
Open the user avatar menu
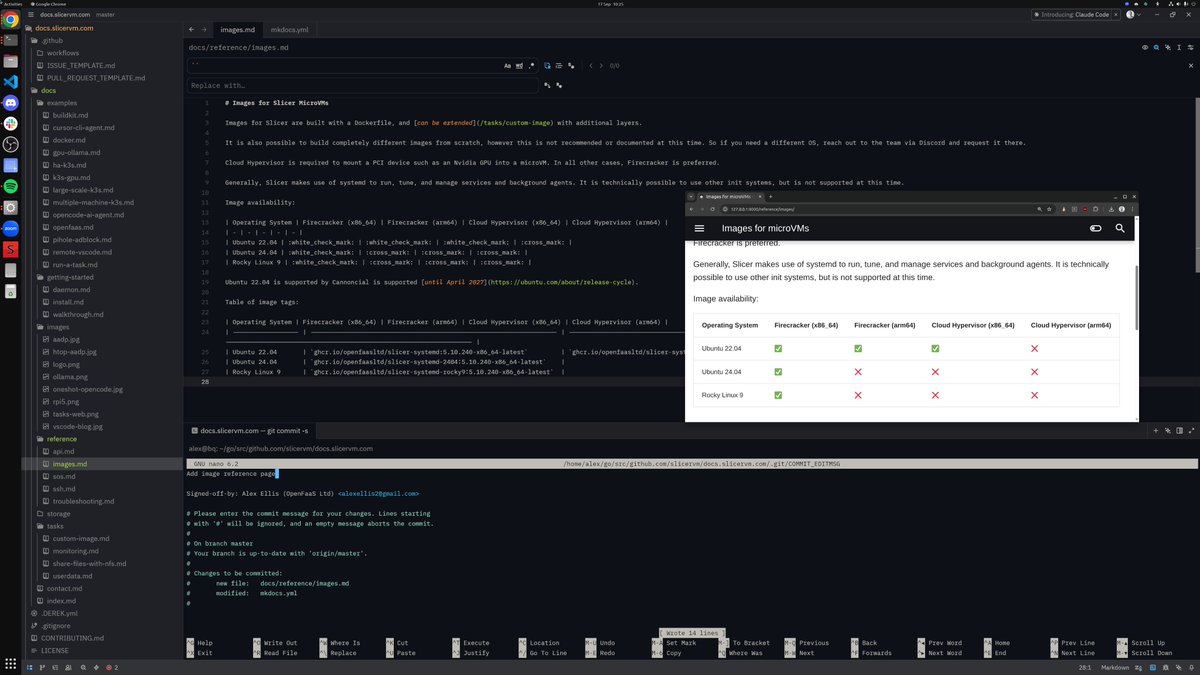click(x=1132, y=15)
